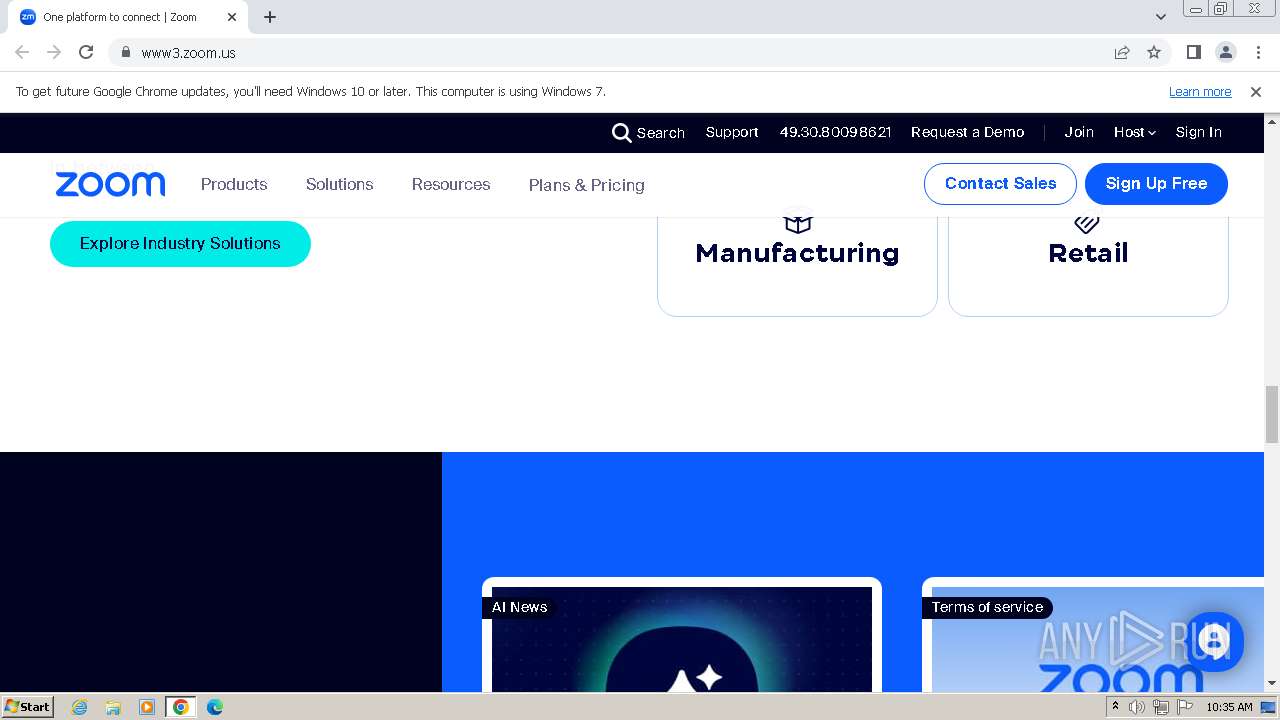1280x720 pixels.
Task: Bookmark this tab with the star icon
Action: 1154,52
